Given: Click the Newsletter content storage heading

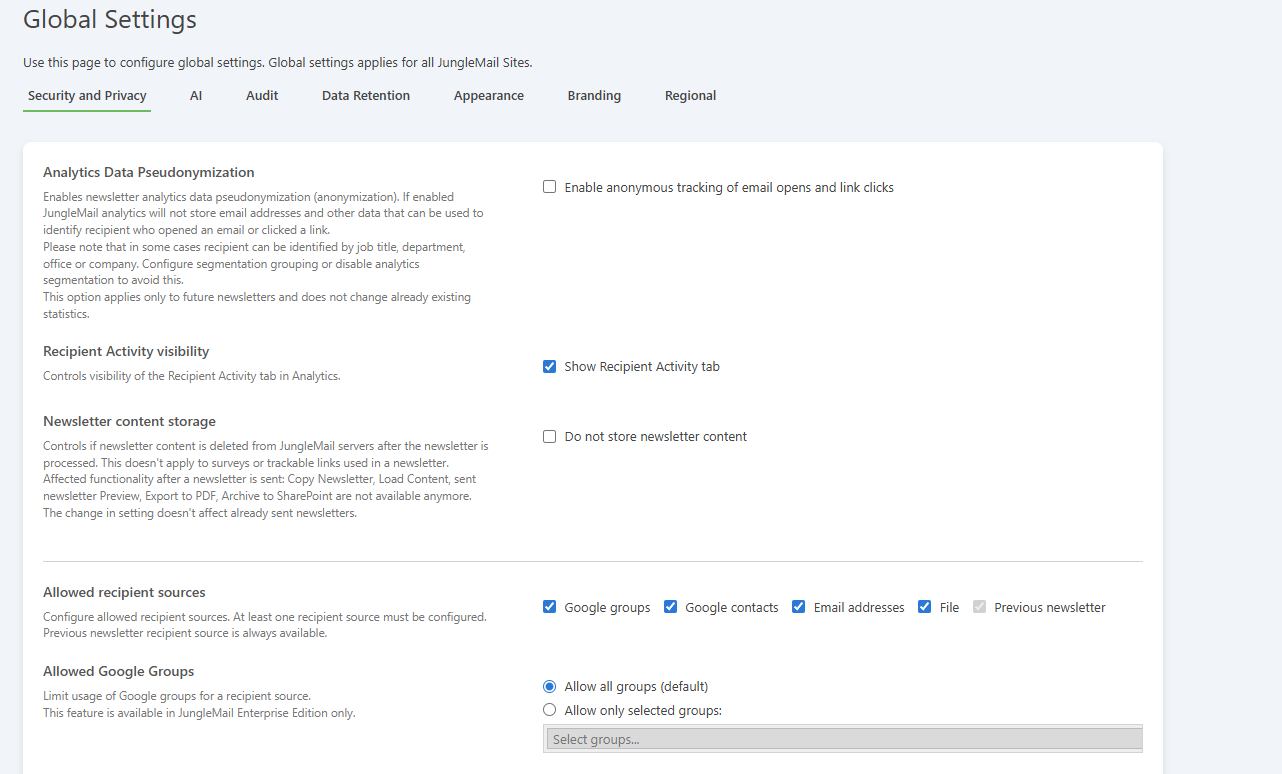Looking at the screenshot, I should 129,421.
